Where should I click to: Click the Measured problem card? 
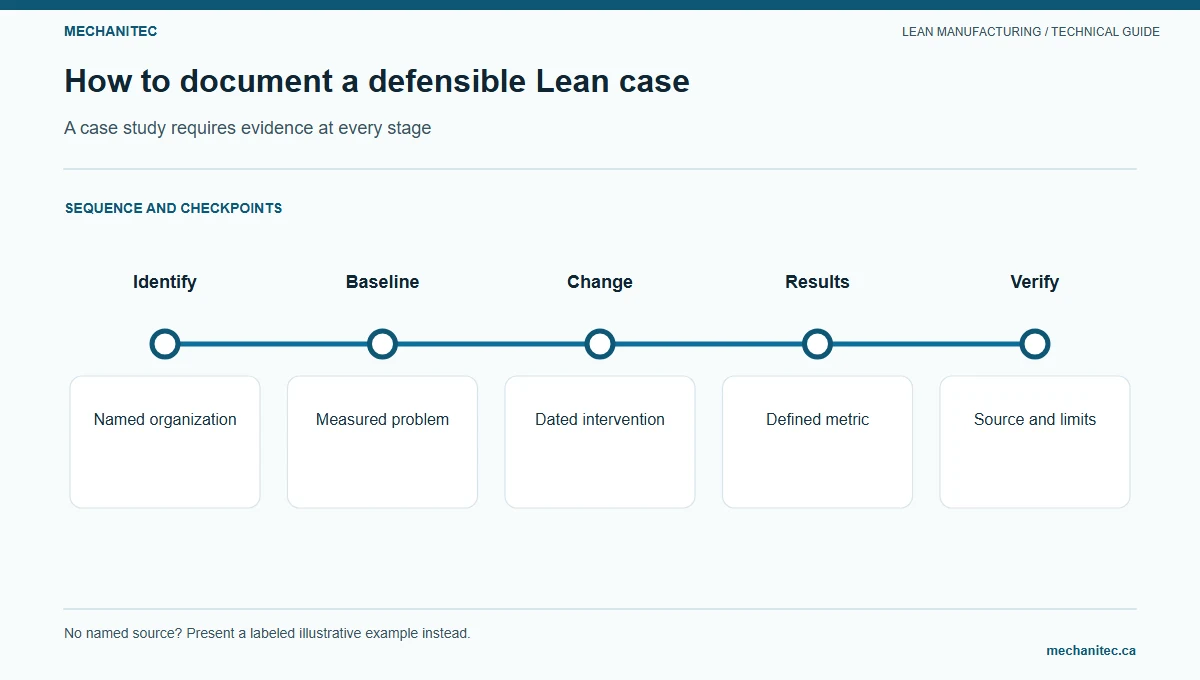point(382,442)
